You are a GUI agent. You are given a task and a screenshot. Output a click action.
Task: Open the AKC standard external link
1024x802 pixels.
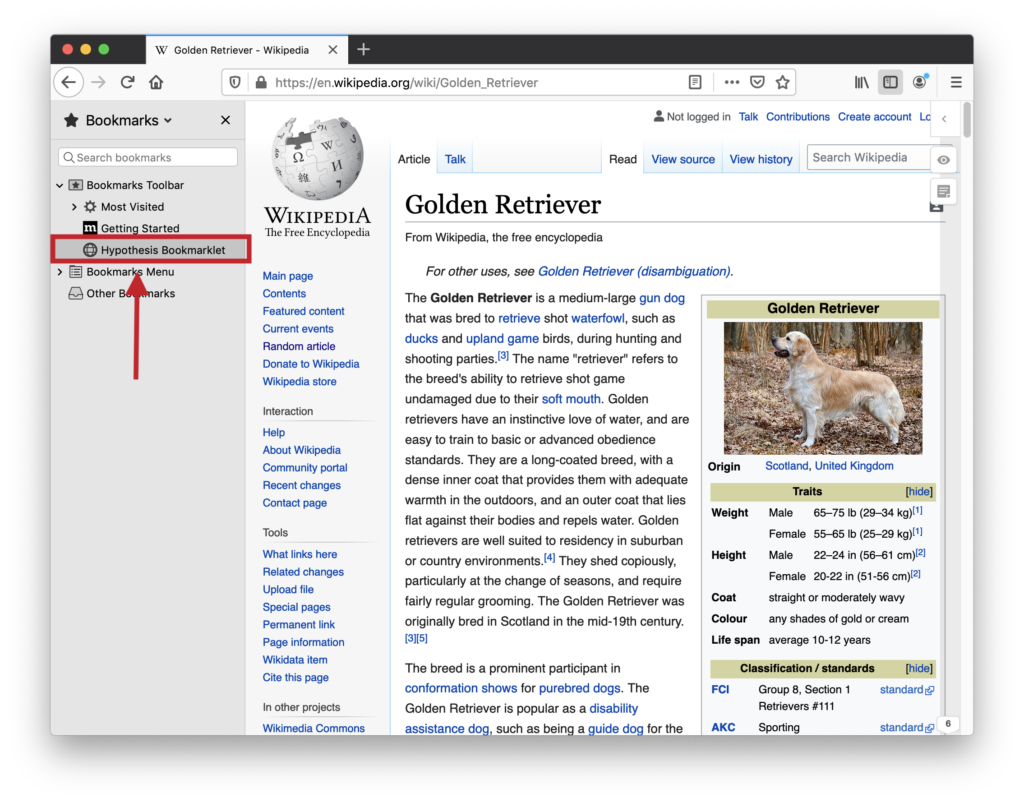click(x=906, y=728)
